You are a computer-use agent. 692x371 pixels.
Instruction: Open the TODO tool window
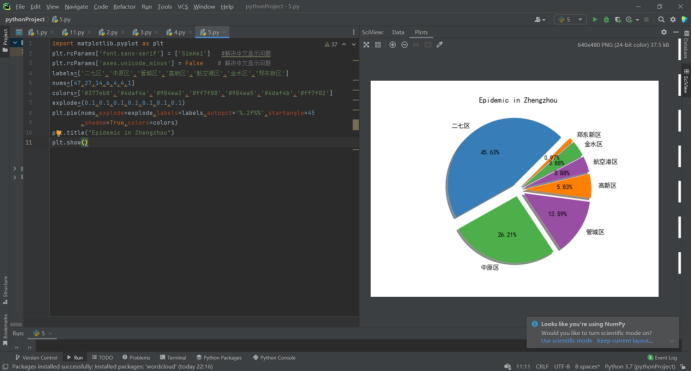(x=102, y=358)
